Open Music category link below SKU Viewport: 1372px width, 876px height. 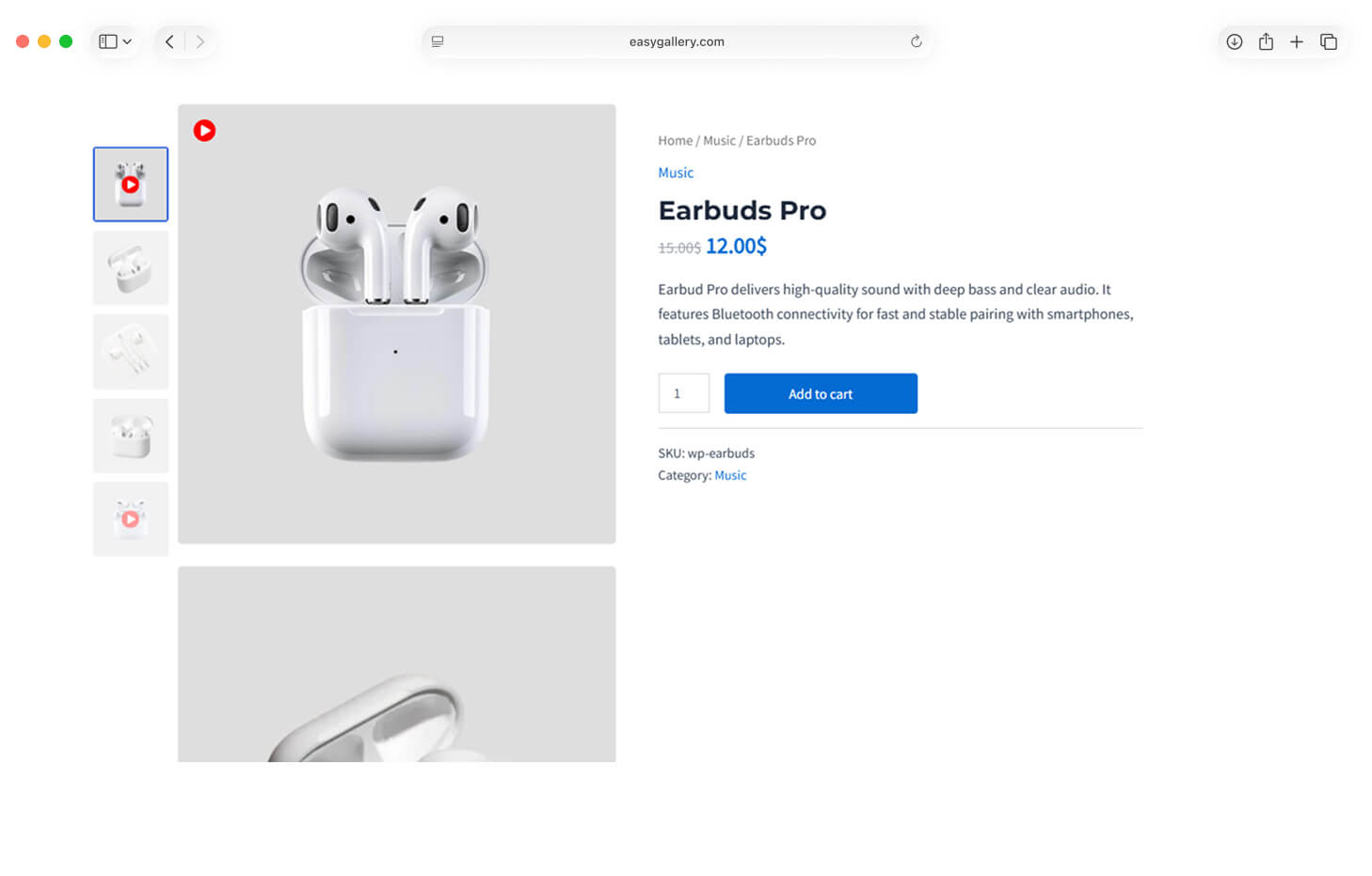tap(729, 475)
